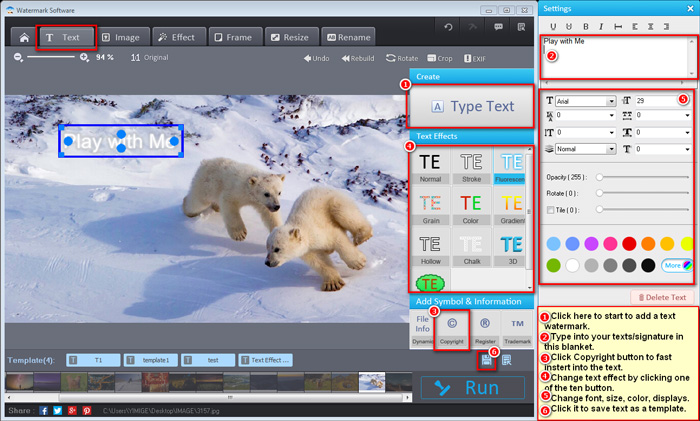Toggle bold formatting in Settings

(x=587, y=26)
